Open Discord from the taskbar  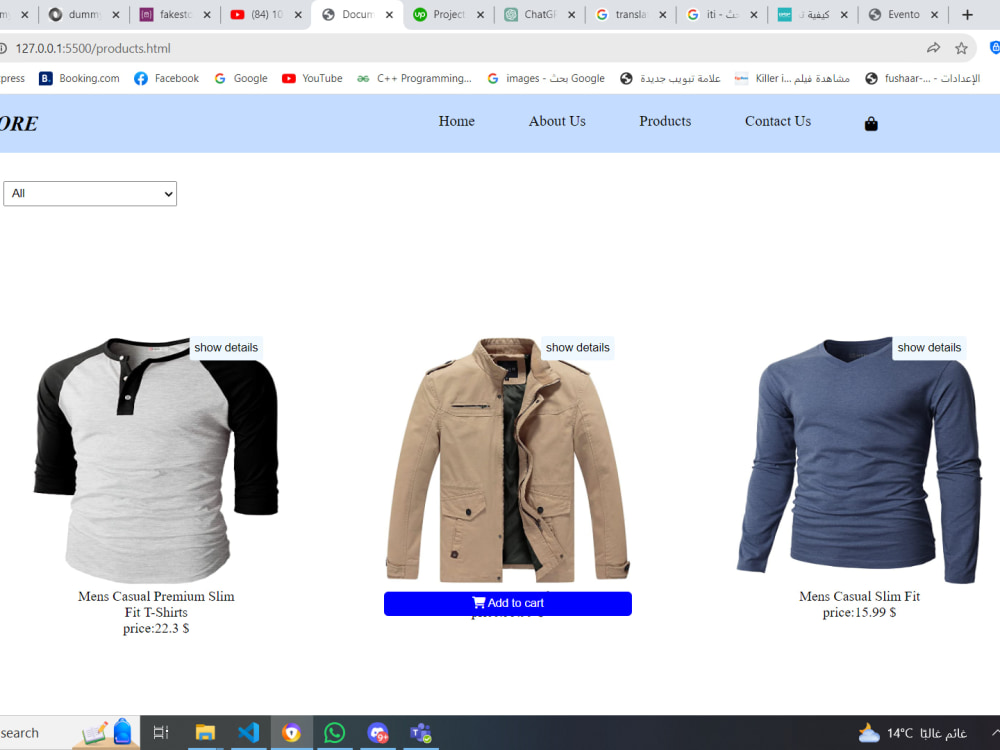click(x=378, y=733)
